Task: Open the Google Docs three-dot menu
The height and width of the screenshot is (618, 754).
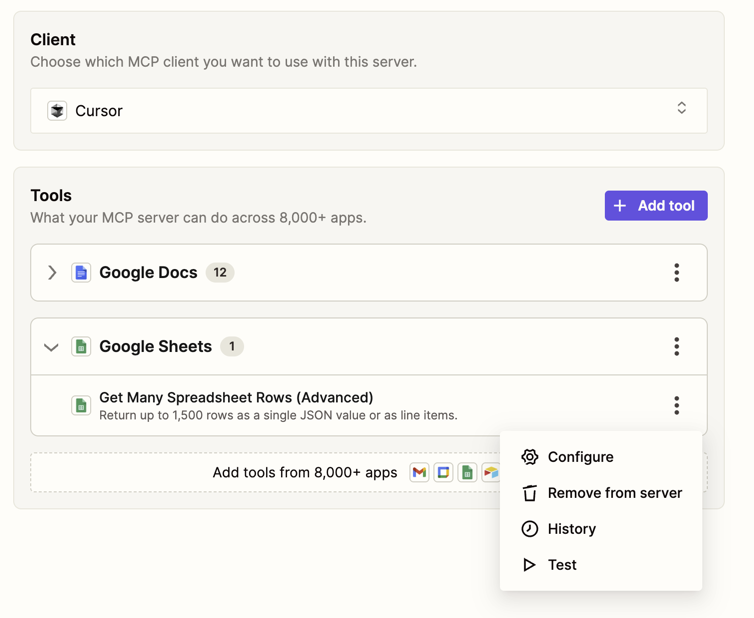Action: click(677, 273)
